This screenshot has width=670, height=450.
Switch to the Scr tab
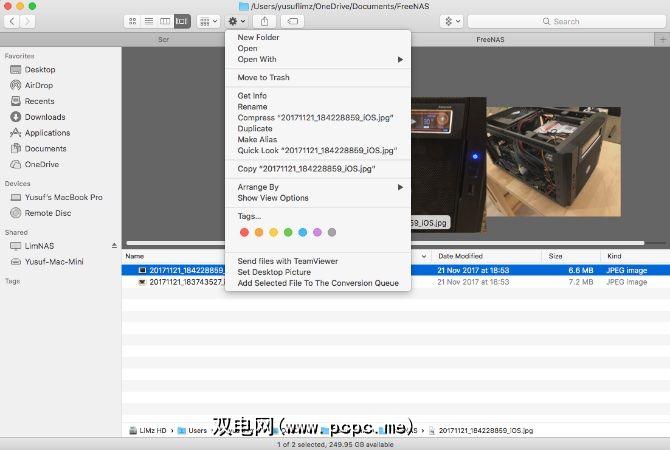(x=163, y=39)
